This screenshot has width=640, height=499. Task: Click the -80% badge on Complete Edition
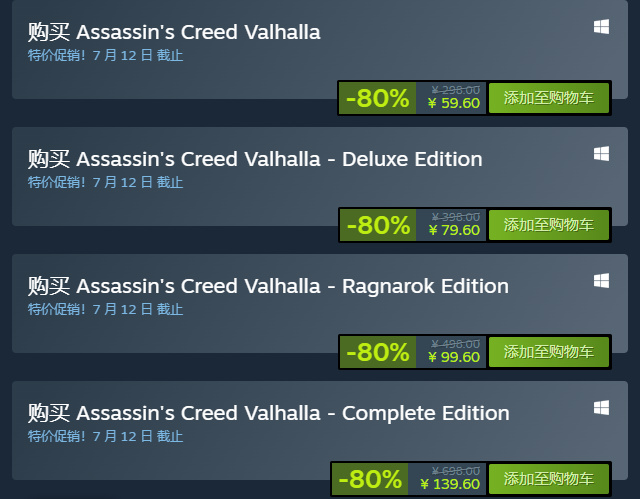pos(370,479)
